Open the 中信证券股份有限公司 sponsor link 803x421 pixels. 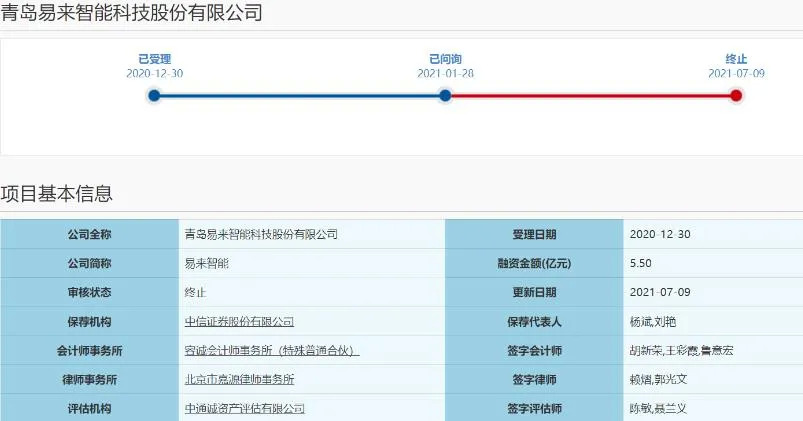tap(239, 321)
